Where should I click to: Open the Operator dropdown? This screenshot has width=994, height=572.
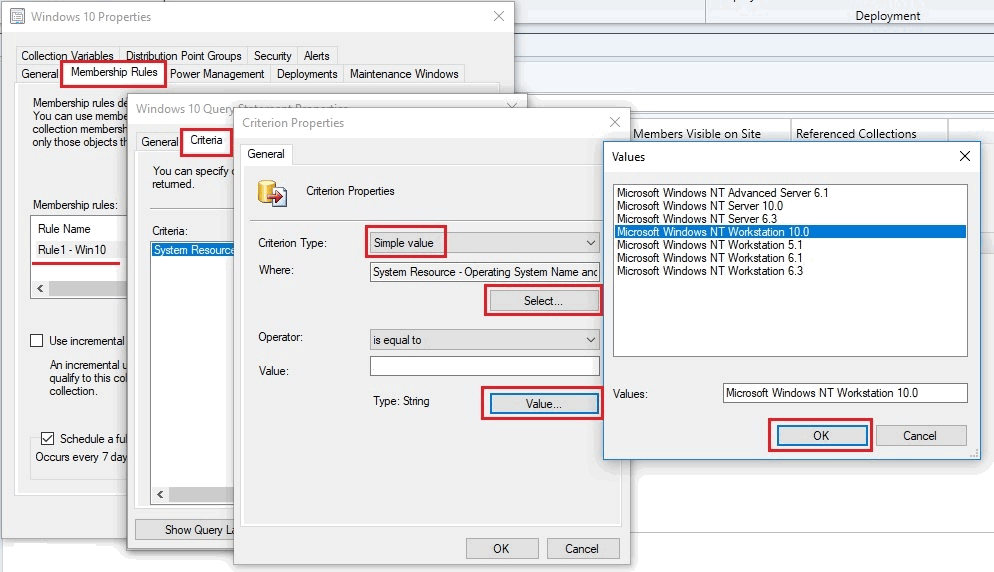click(x=484, y=340)
